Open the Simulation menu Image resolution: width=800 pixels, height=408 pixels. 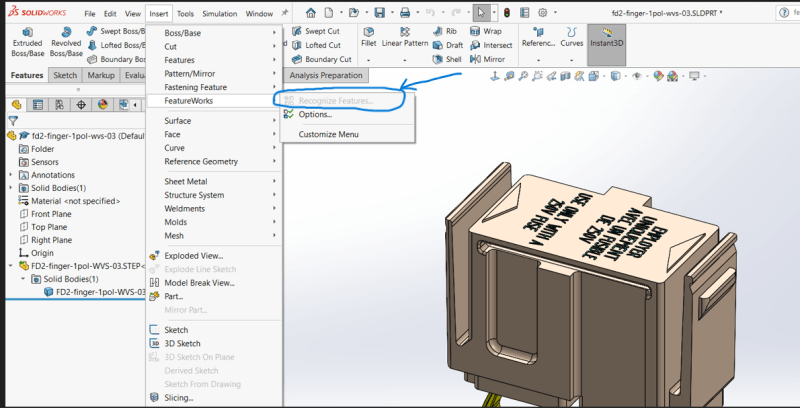pos(219,14)
